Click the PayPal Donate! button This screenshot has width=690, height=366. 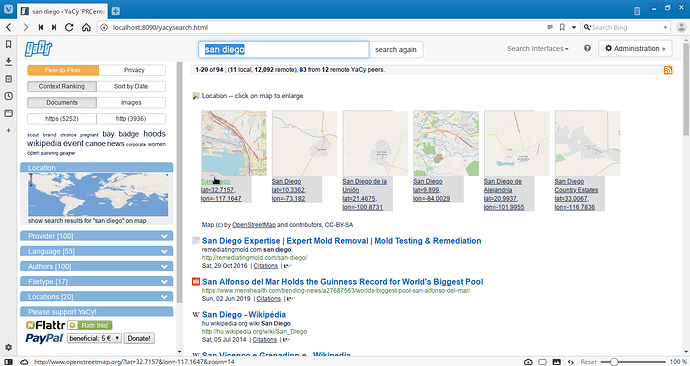[139, 338]
